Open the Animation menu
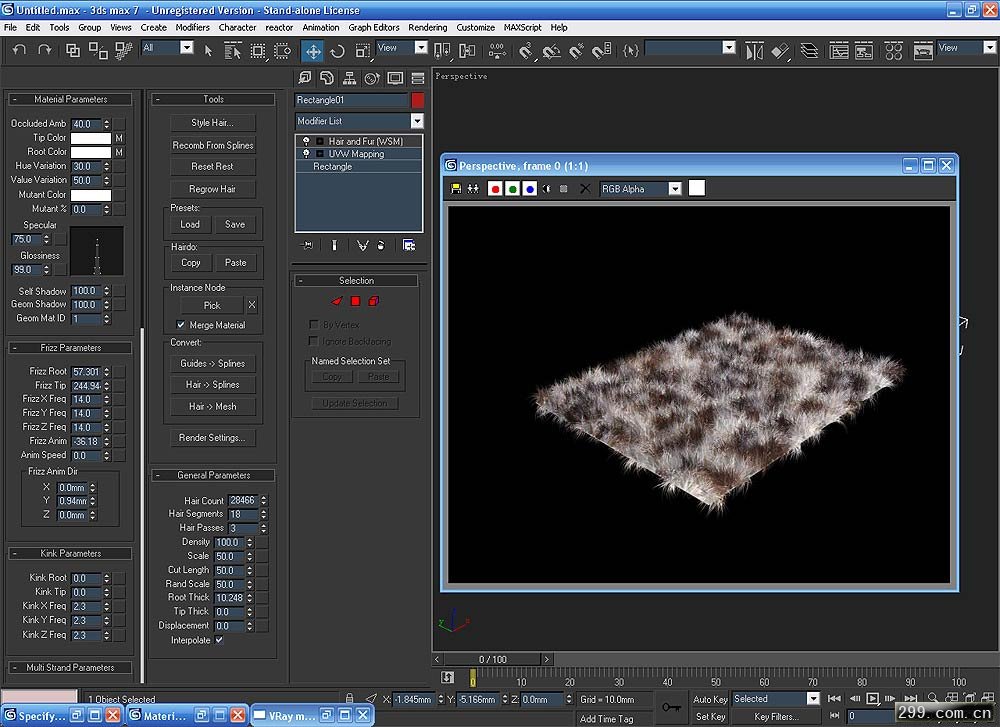This screenshot has height=727, width=1000. [321, 27]
